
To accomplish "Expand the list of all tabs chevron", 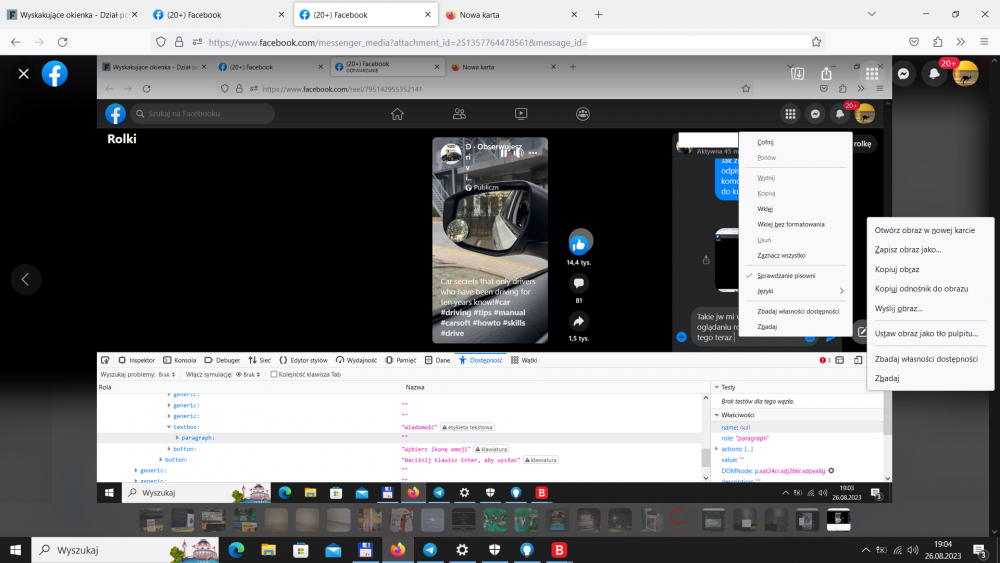I will pos(872,14).
